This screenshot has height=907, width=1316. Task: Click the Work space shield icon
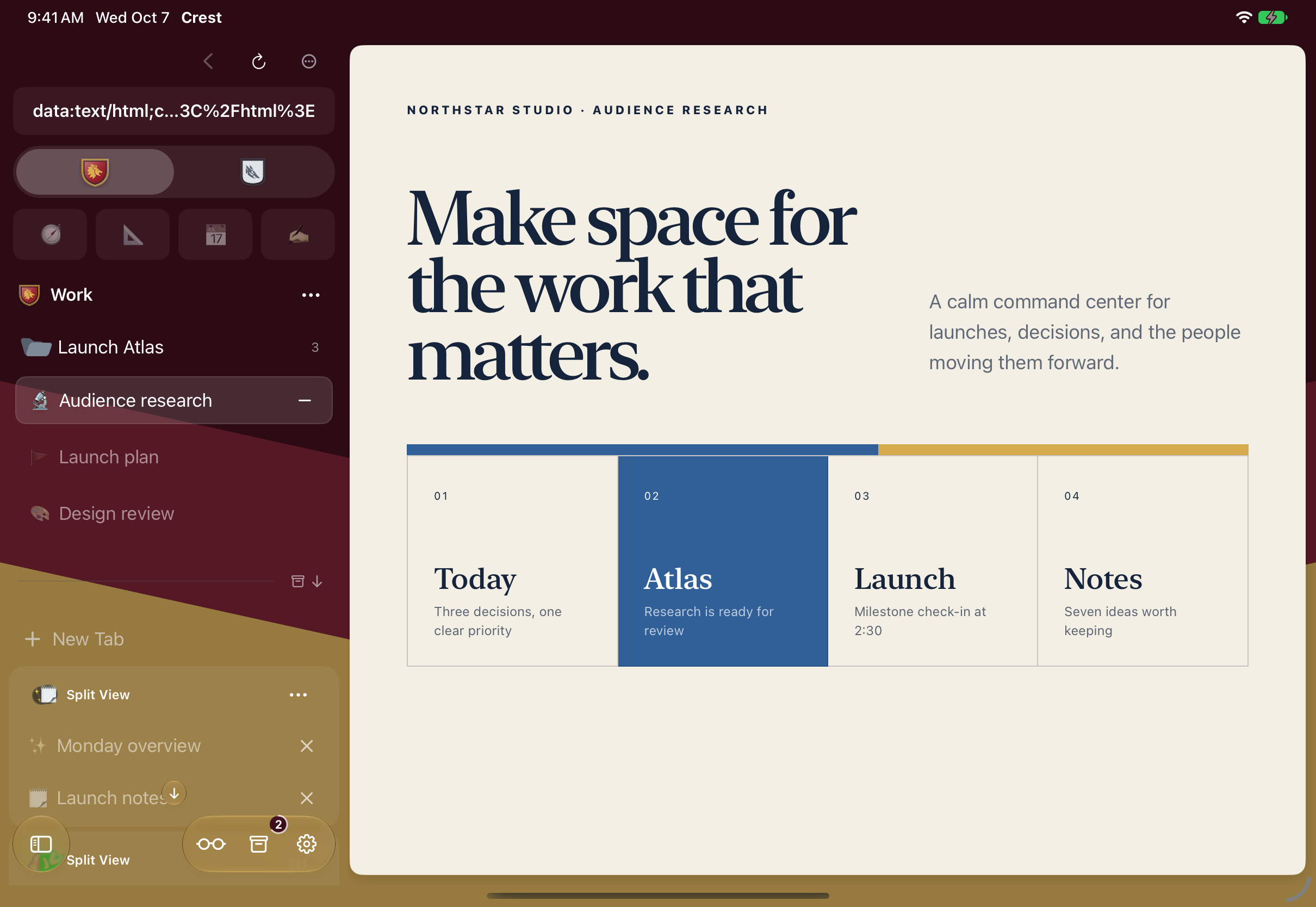point(29,295)
